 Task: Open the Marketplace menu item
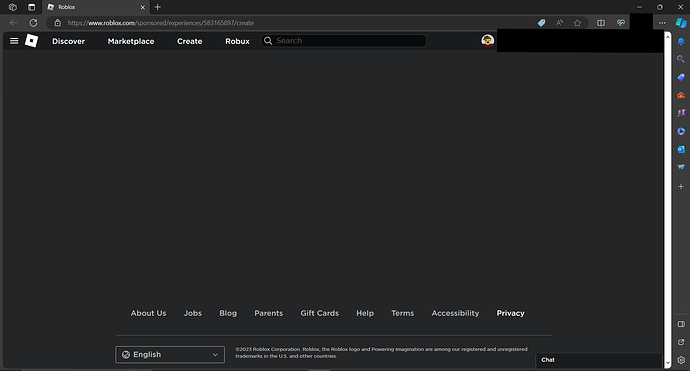coord(131,41)
